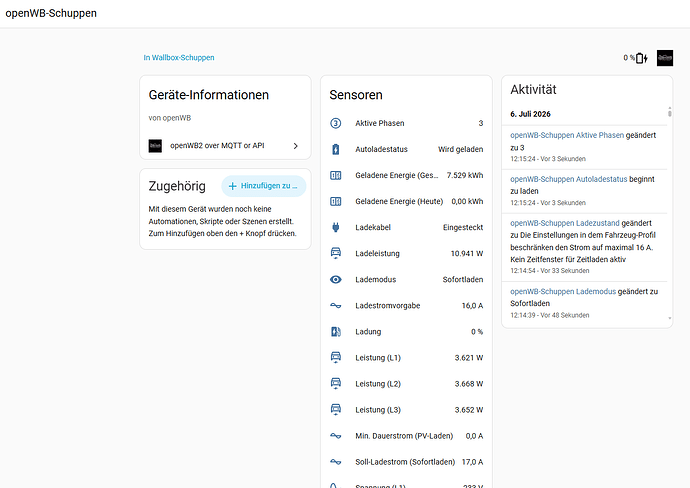Viewport: 690px width, 488px height.
Task: Click the 12:14:54 - Vor 33 Sekunden timestamp
Action: click(550, 271)
